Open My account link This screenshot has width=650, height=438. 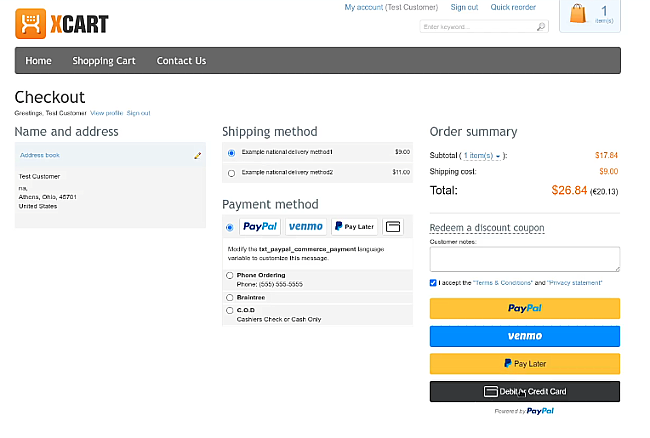click(364, 7)
